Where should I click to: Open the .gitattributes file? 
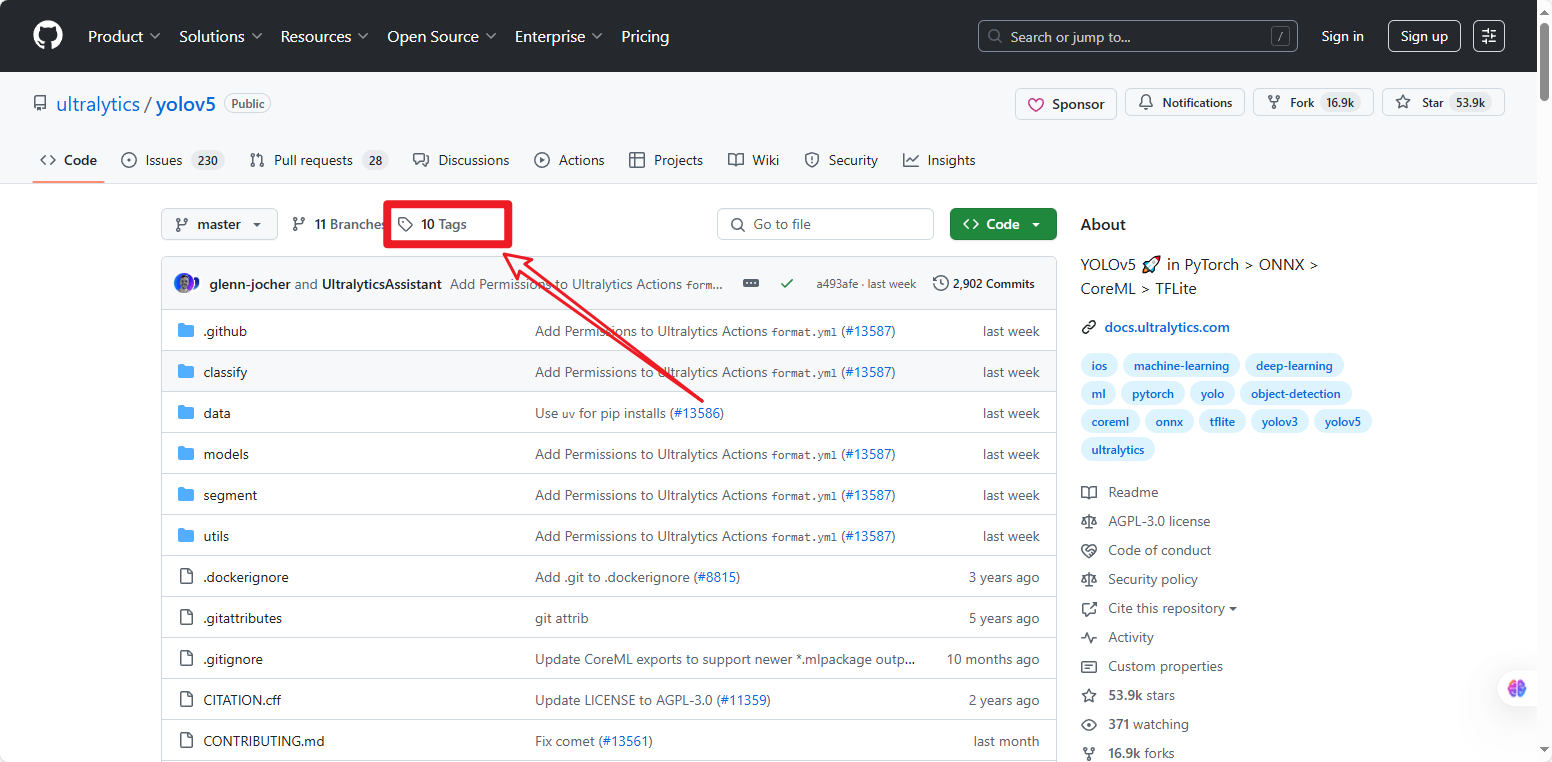coord(243,618)
